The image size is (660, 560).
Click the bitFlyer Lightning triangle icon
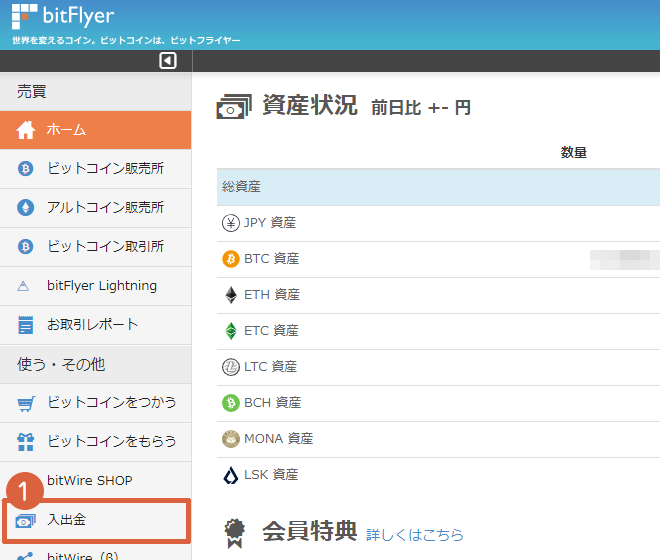24,286
